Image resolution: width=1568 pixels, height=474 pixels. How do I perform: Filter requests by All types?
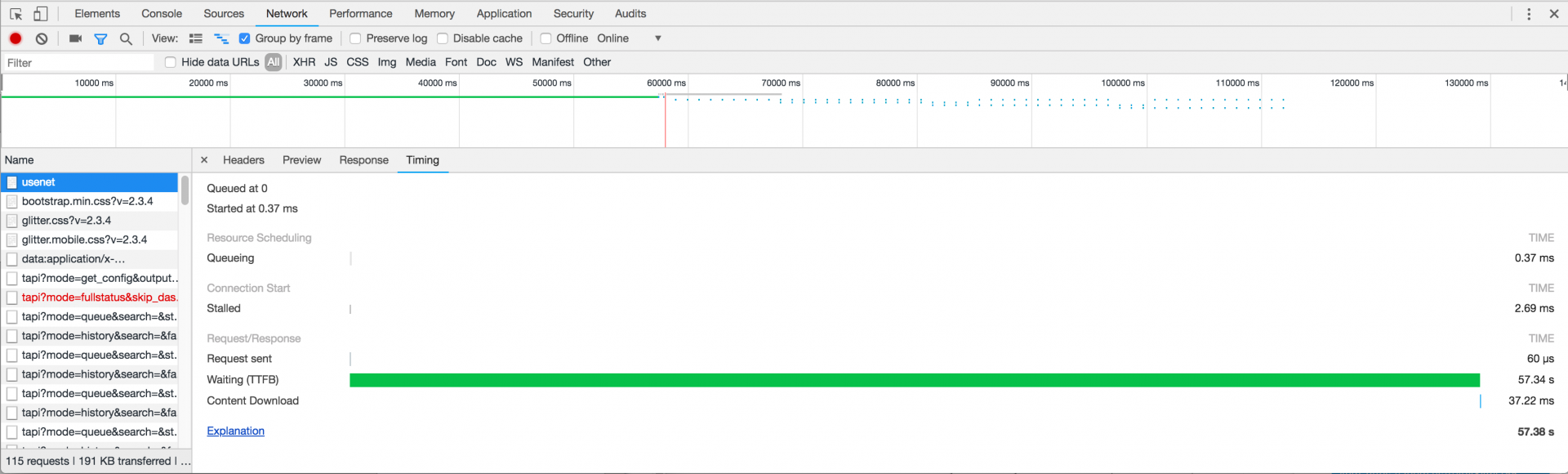pos(274,62)
